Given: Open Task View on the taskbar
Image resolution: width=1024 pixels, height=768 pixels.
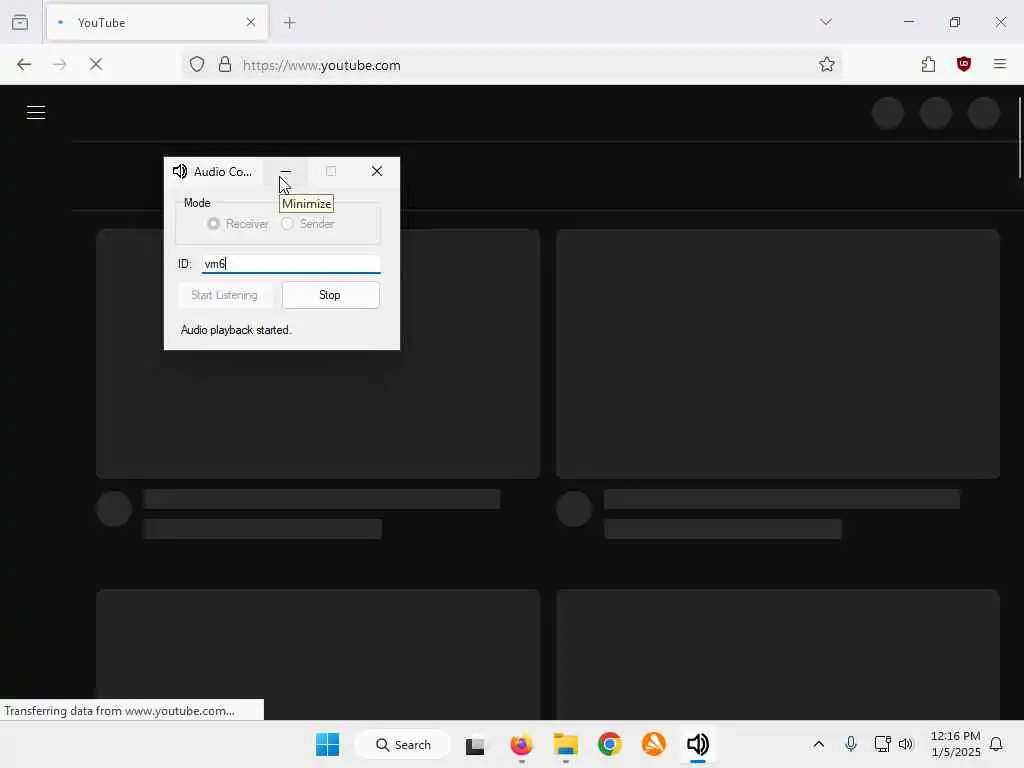Looking at the screenshot, I should click(475, 745).
